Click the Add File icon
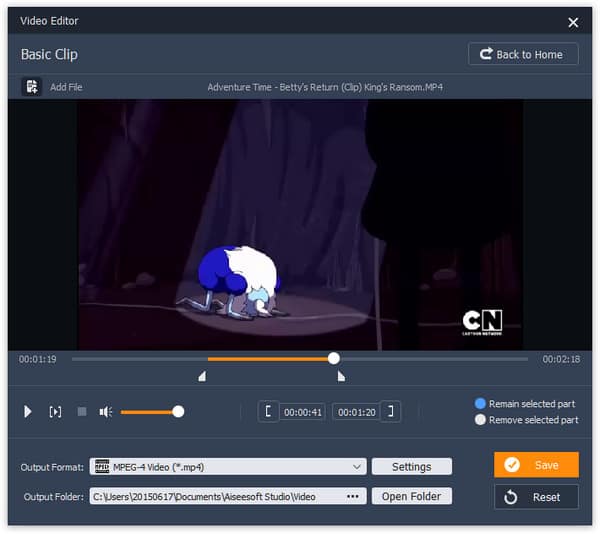 pyautogui.click(x=31, y=87)
